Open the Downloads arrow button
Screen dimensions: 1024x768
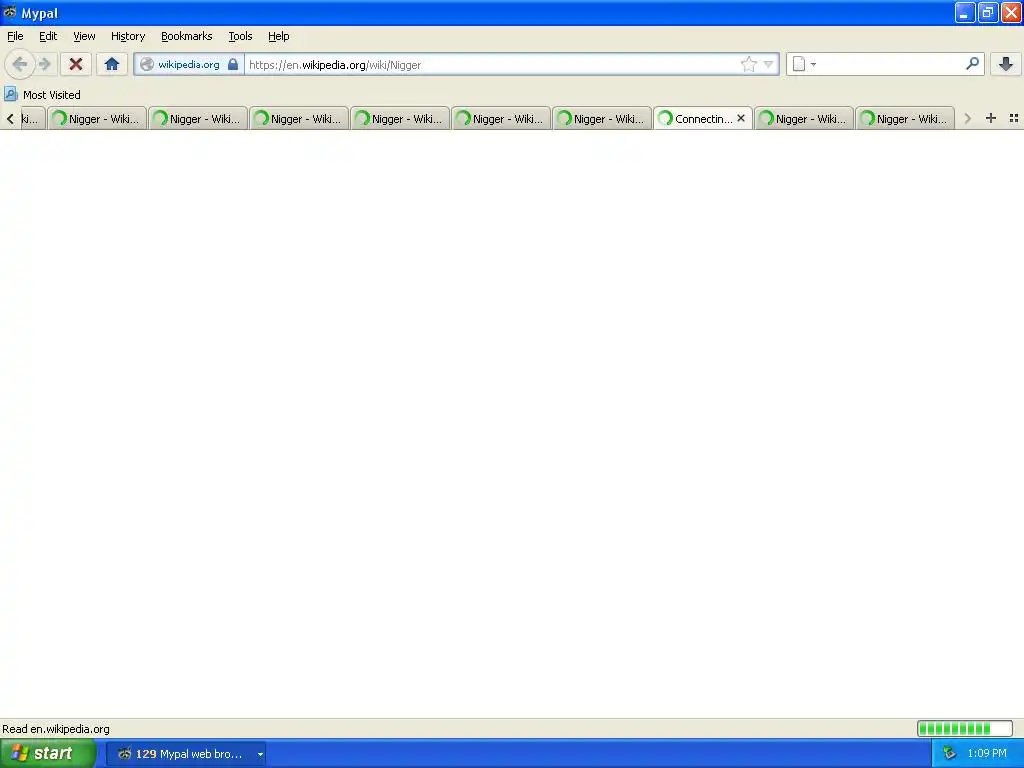tap(1006, 64)
